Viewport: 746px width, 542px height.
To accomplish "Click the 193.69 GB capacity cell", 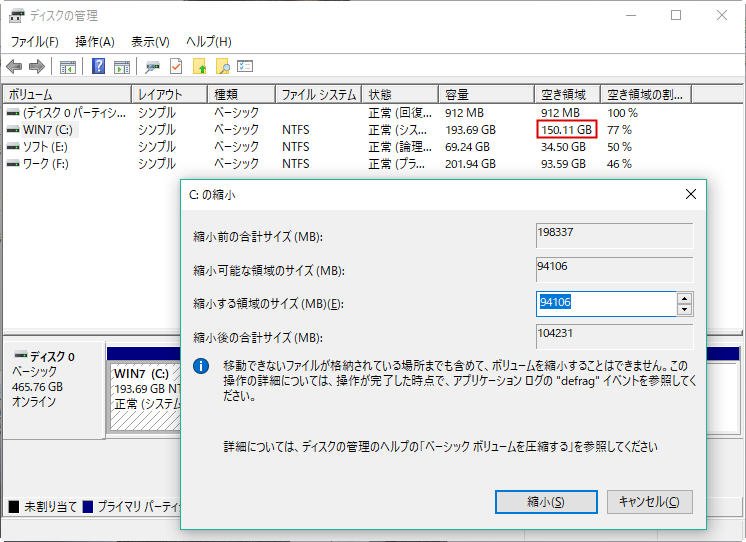I will click(x=471, y=129).
